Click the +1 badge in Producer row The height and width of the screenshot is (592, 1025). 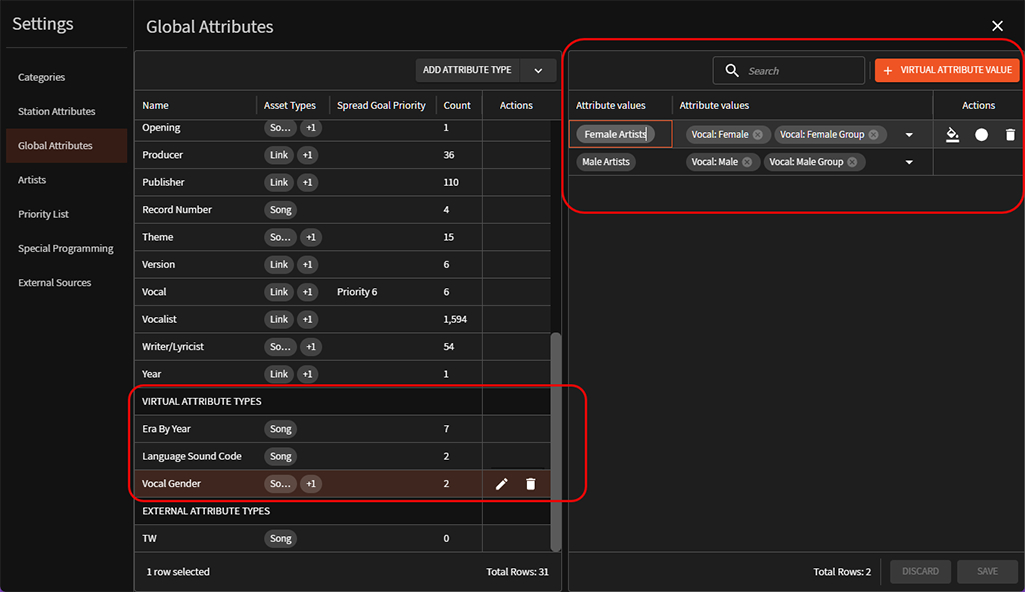pos(308,155)
